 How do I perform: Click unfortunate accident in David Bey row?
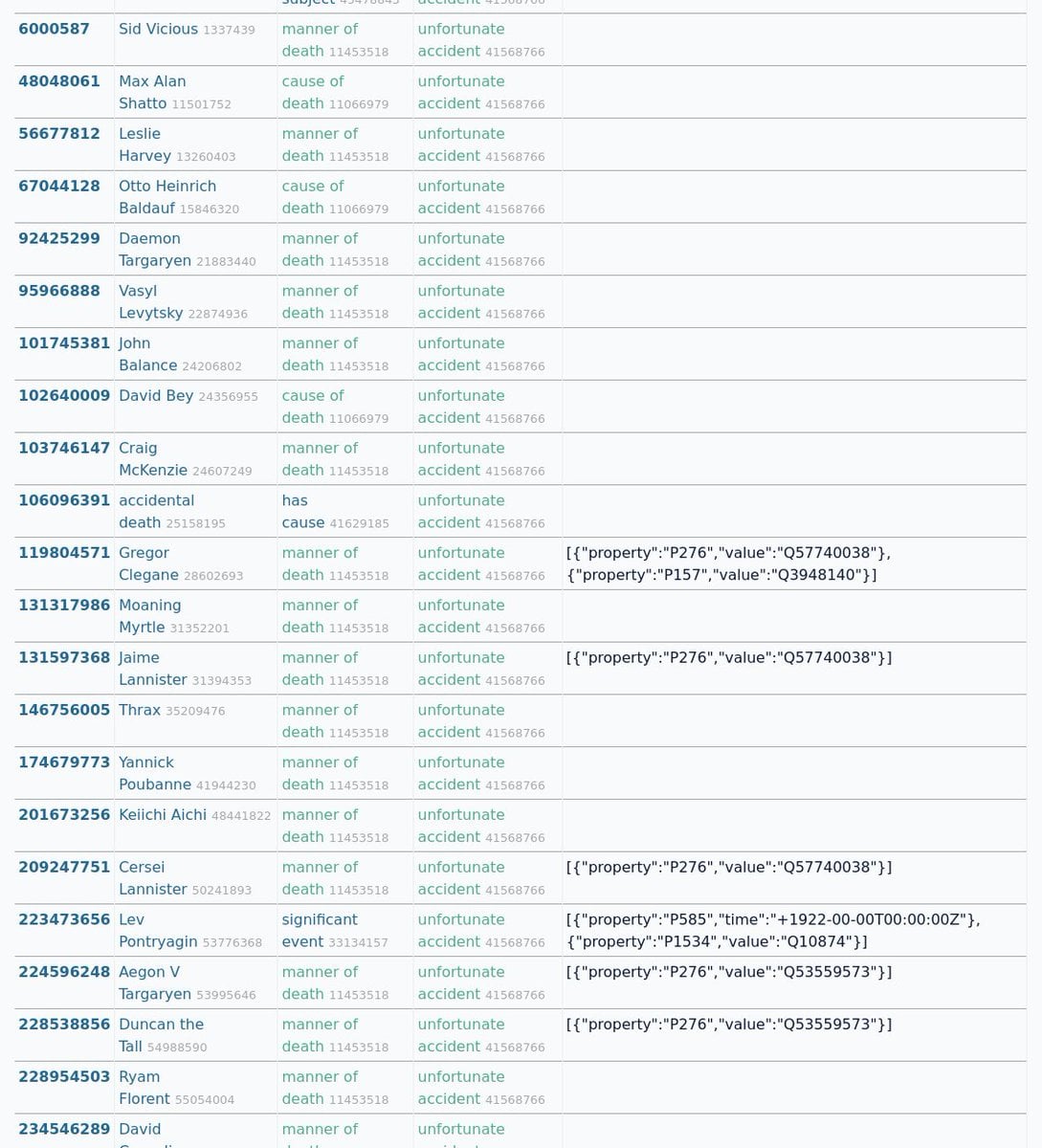tap(460, 407)
